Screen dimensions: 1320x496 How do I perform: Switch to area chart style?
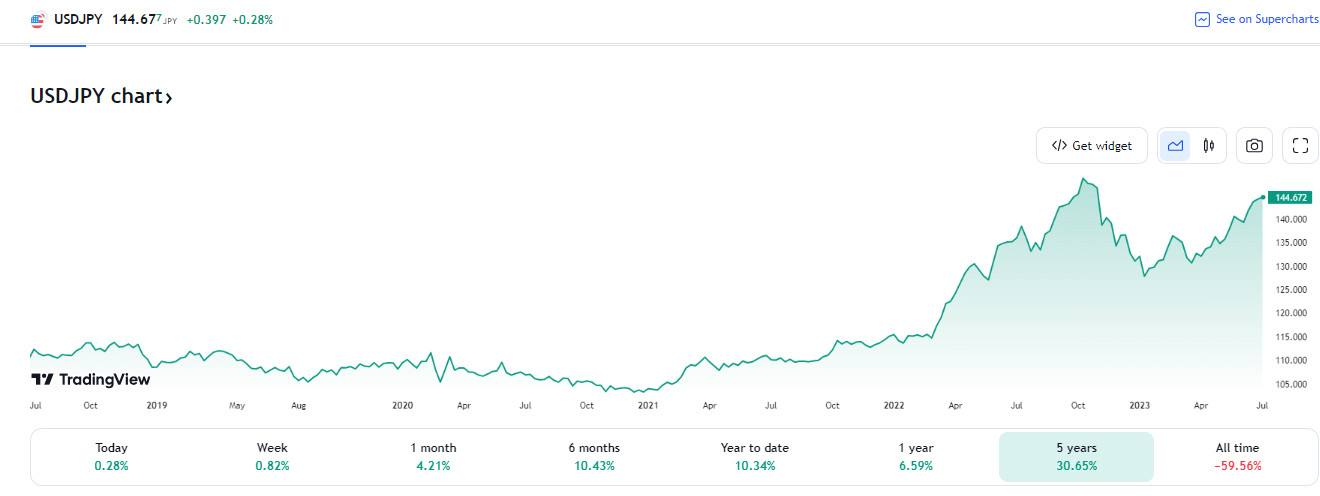1175,146
